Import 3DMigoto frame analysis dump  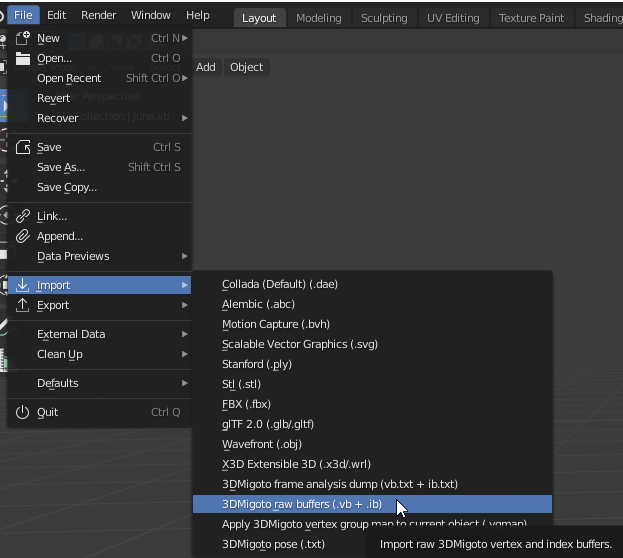(372, 484)
